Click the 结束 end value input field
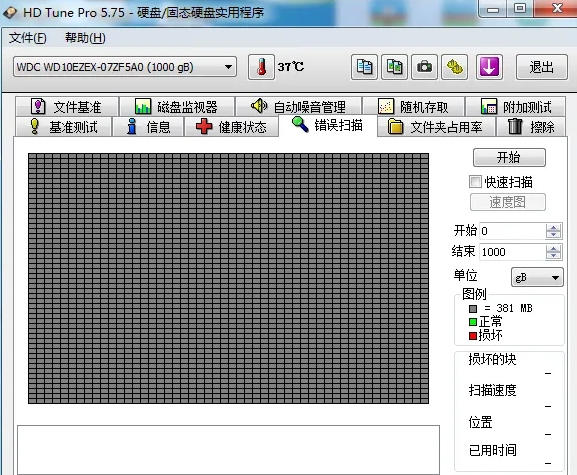 point(513,252)
